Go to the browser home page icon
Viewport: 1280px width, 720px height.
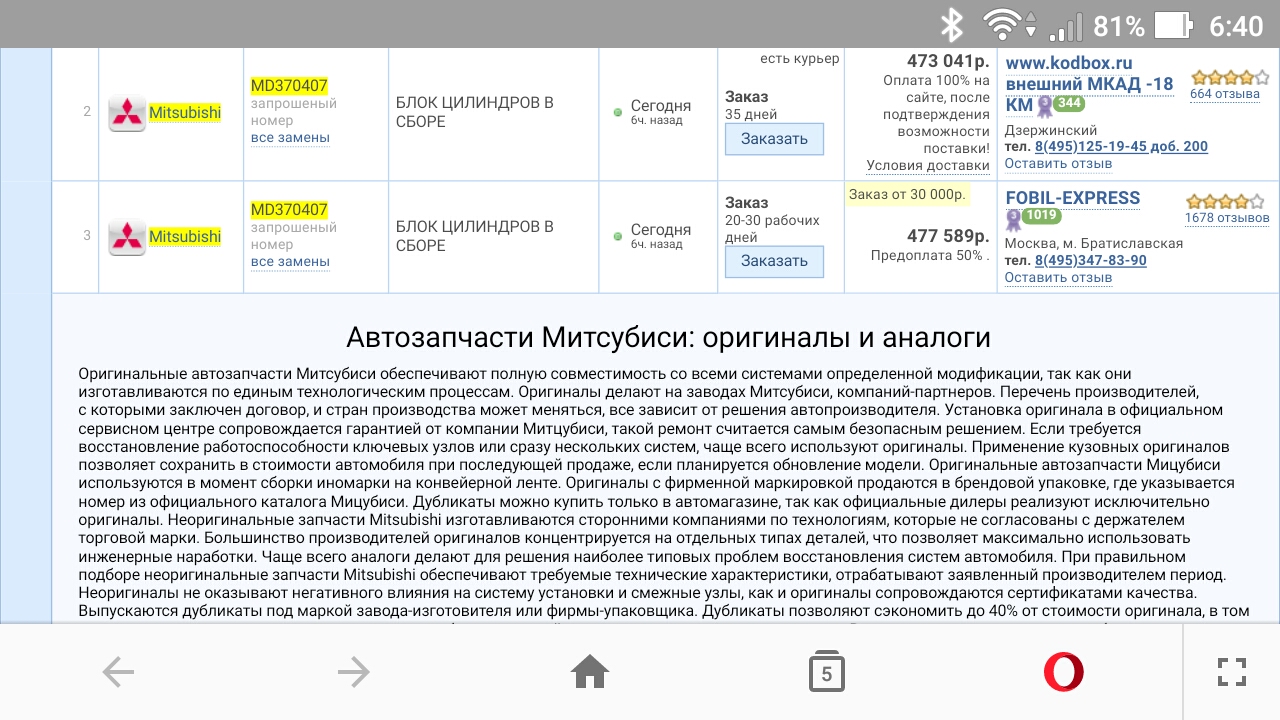590,673
